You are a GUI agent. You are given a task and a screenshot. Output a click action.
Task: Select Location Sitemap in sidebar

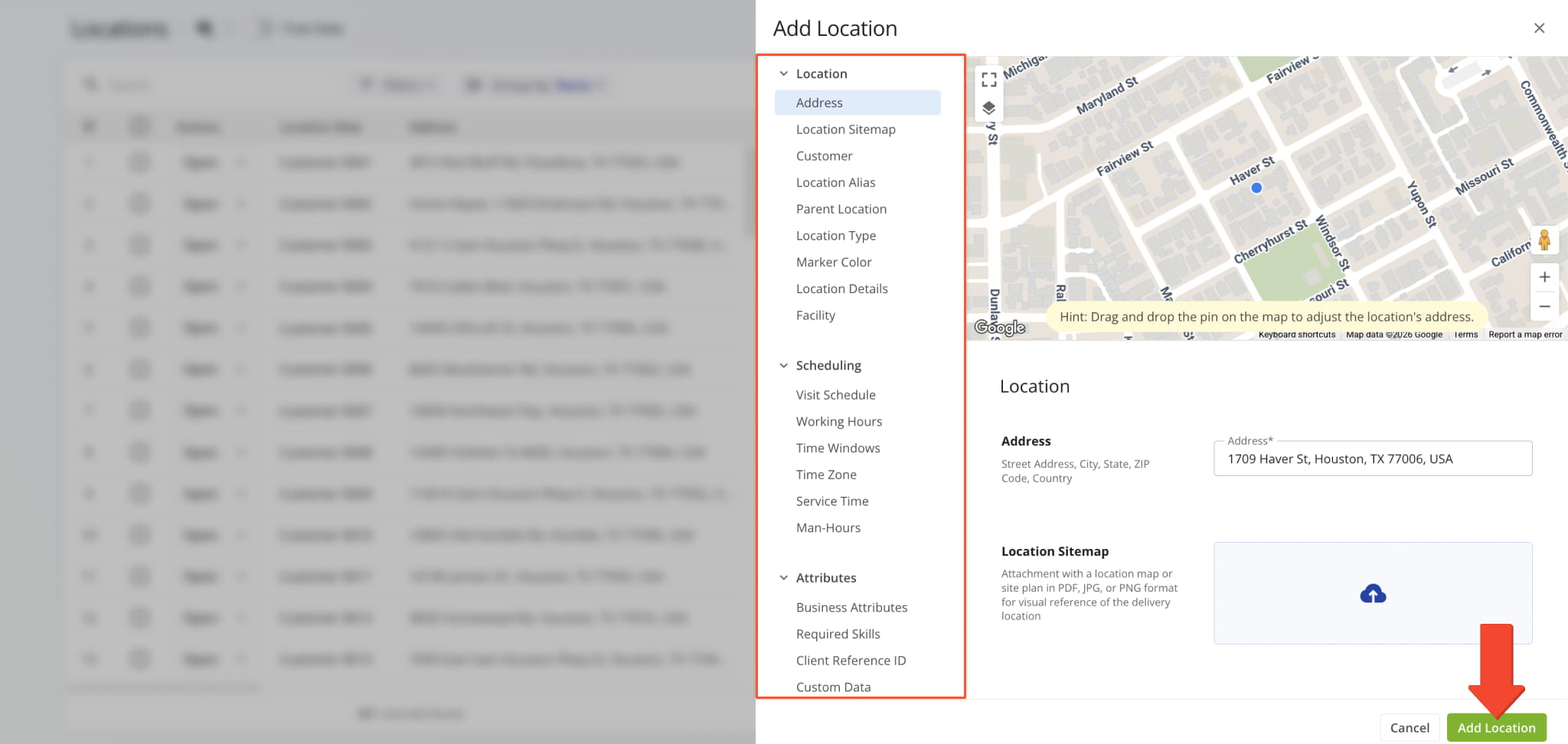coord(845,129)
